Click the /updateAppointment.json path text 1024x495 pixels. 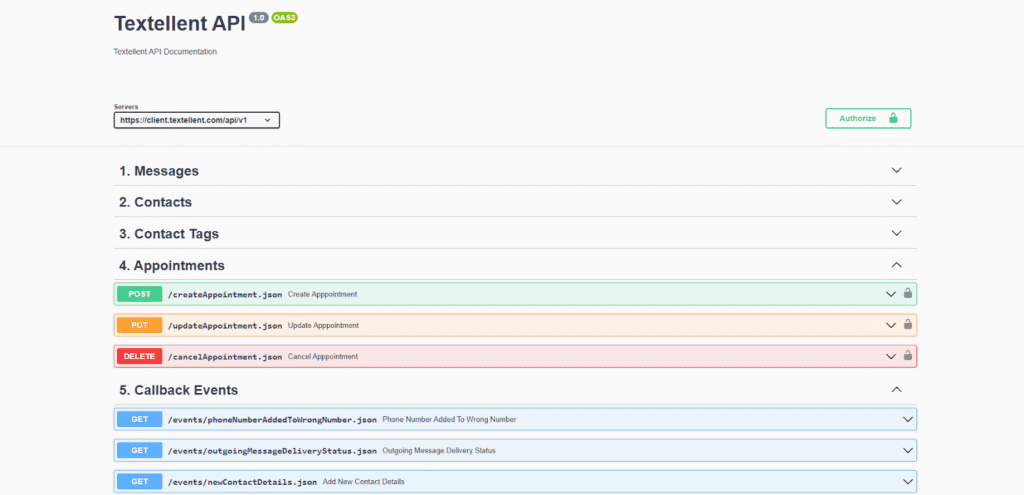pos(225,325)
